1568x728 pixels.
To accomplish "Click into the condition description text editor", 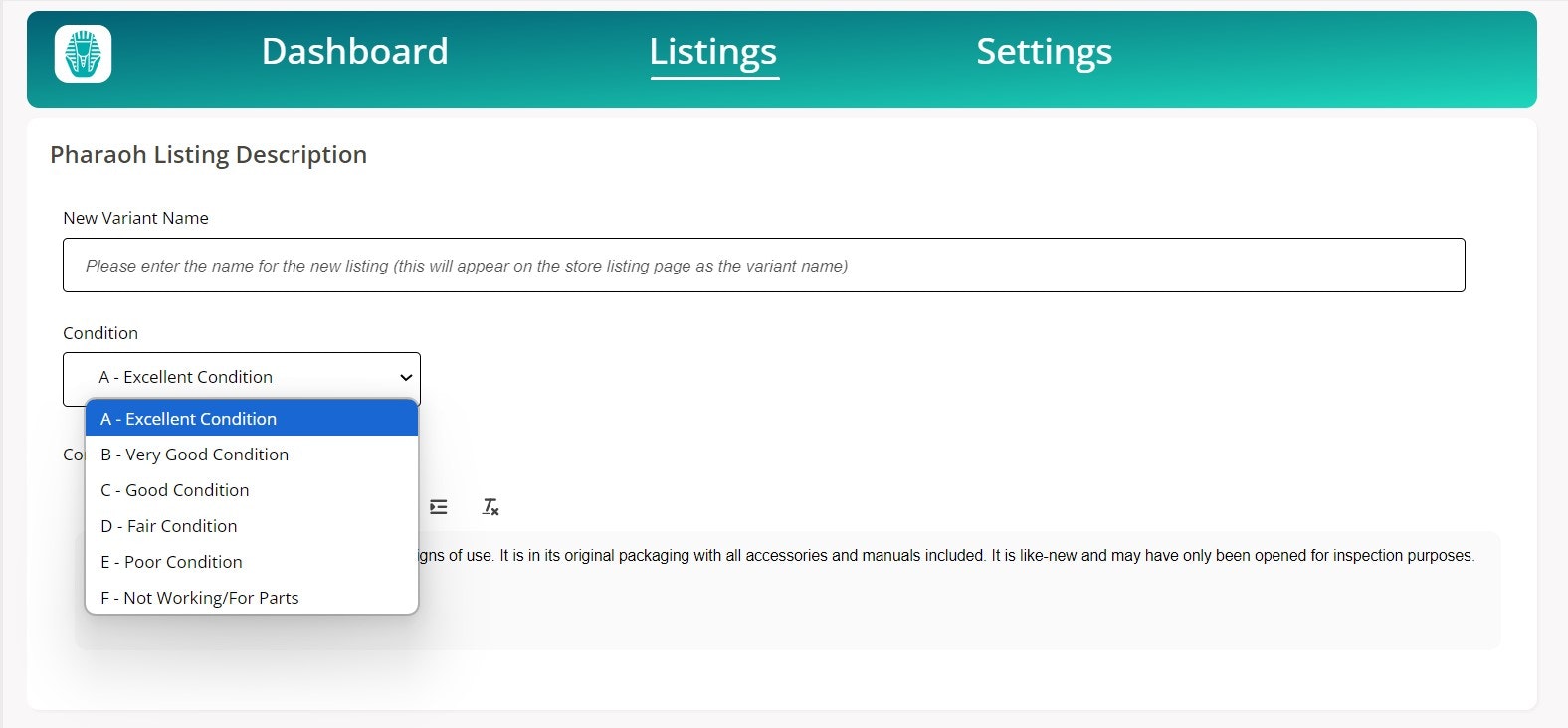I will pyautogui.click(x=787, y=591).
